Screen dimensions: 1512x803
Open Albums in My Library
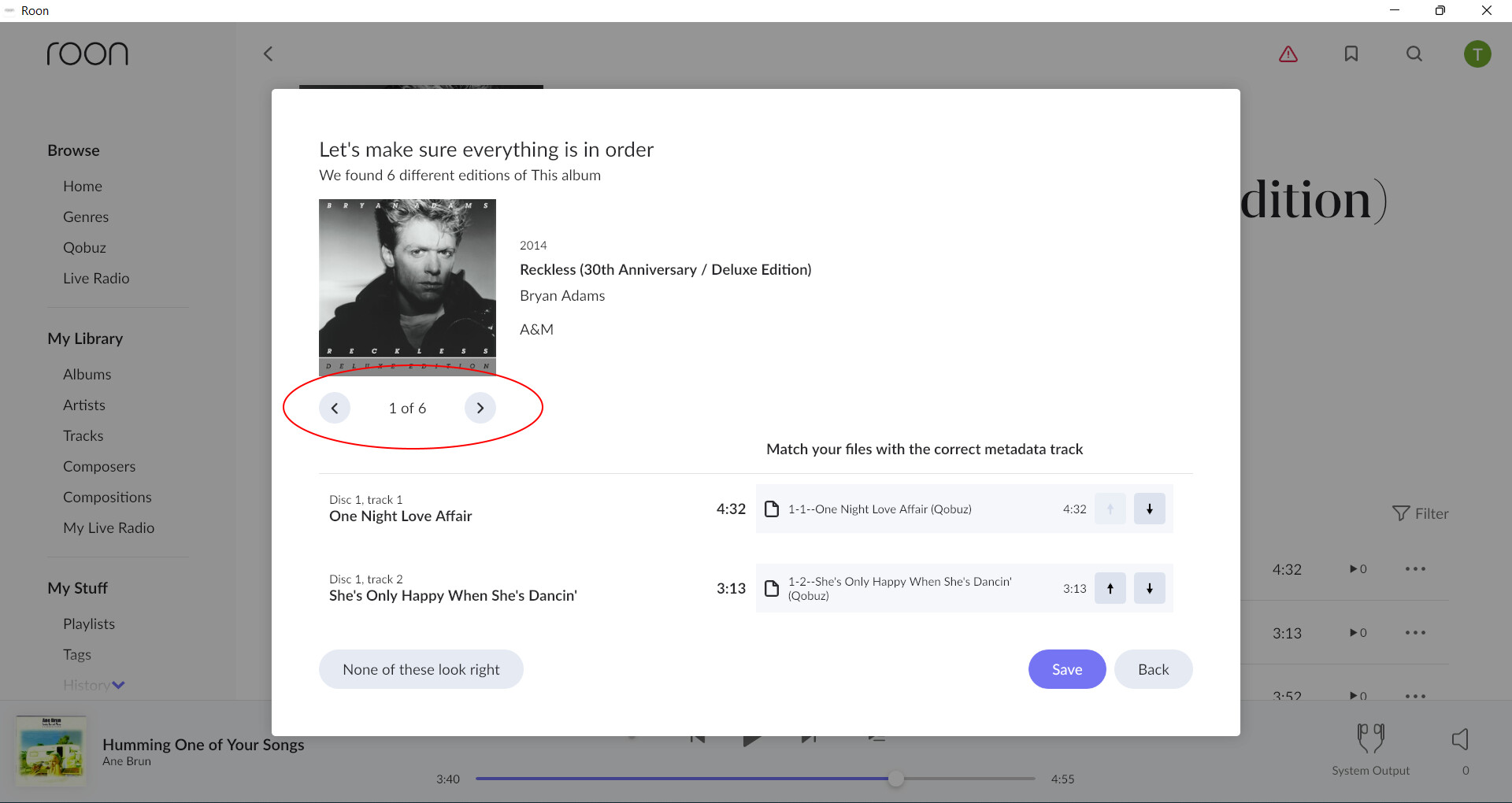pos(87,374)
